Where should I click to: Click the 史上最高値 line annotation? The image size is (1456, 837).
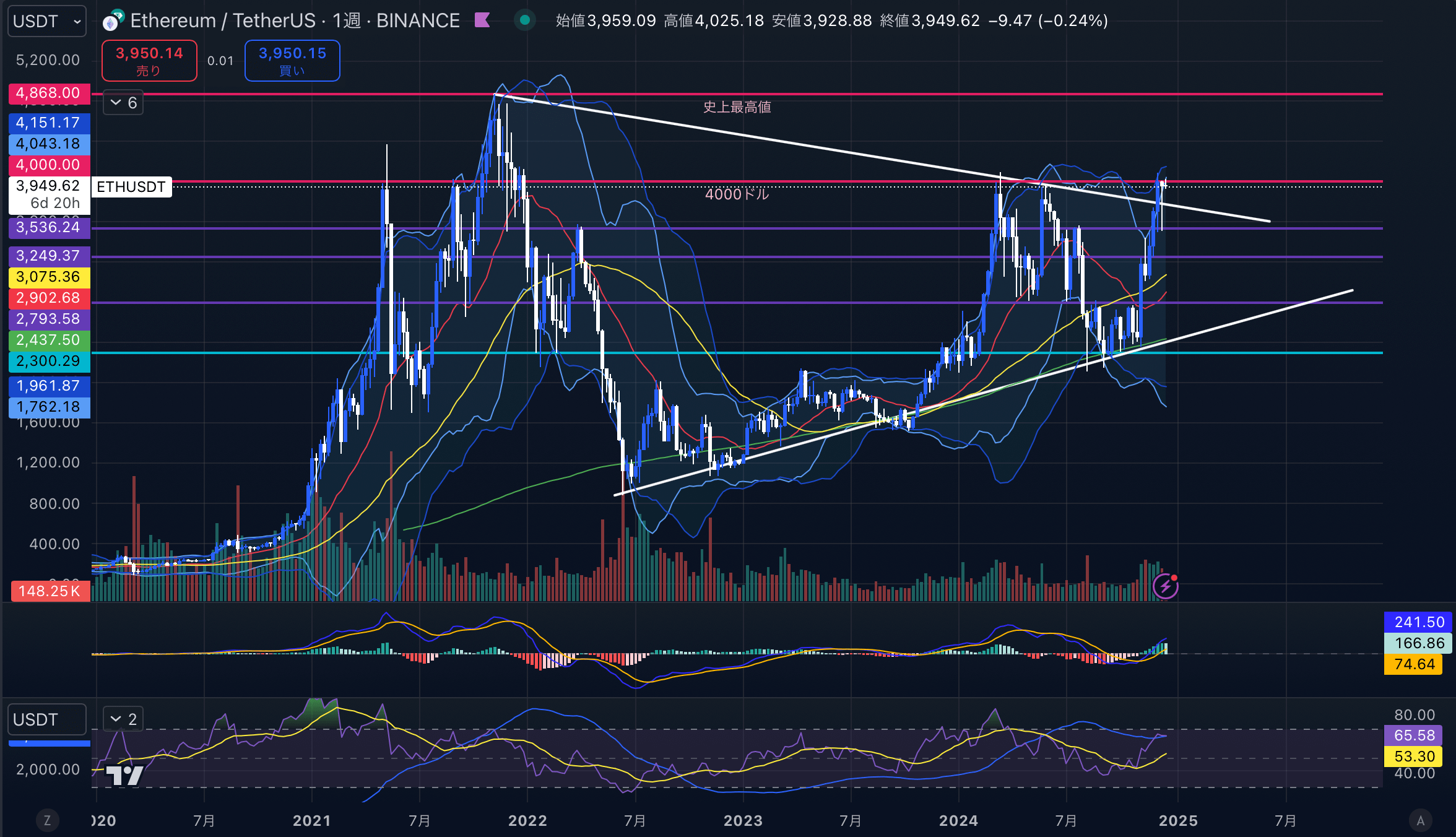(737, 107)
